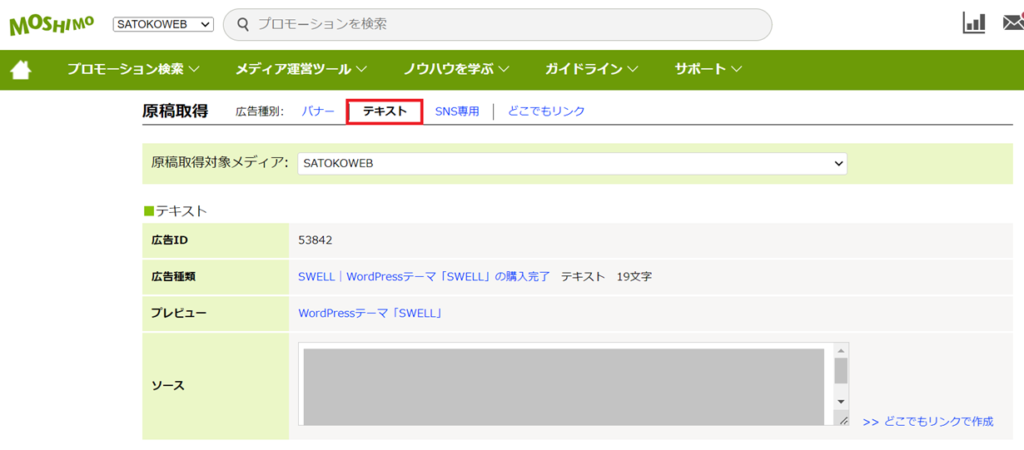The width and height of the screenshot is (1024, 450).
Task: Open the SWELL購入完了 promotion link
Action: (x=424, y=276)
